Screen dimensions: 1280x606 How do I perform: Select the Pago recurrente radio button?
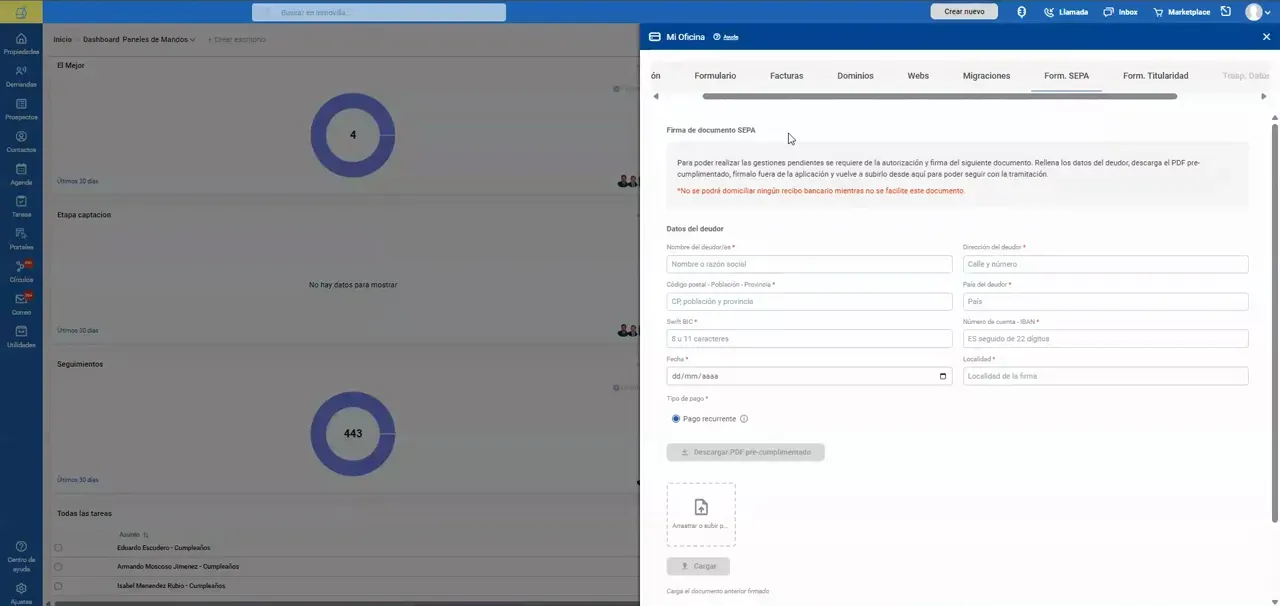676,419
